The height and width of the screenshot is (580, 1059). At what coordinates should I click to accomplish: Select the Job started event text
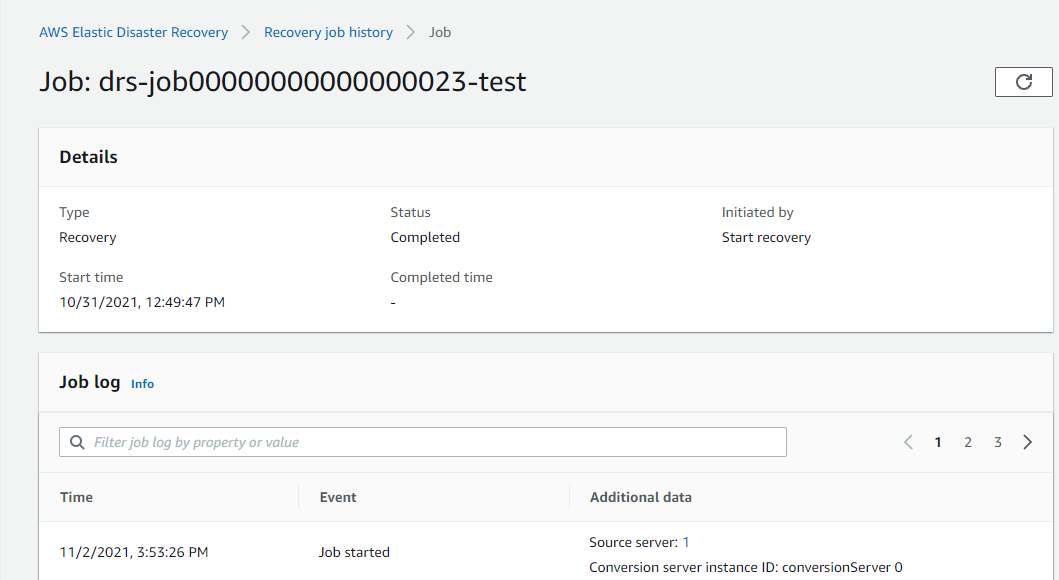tap(355, 552)
